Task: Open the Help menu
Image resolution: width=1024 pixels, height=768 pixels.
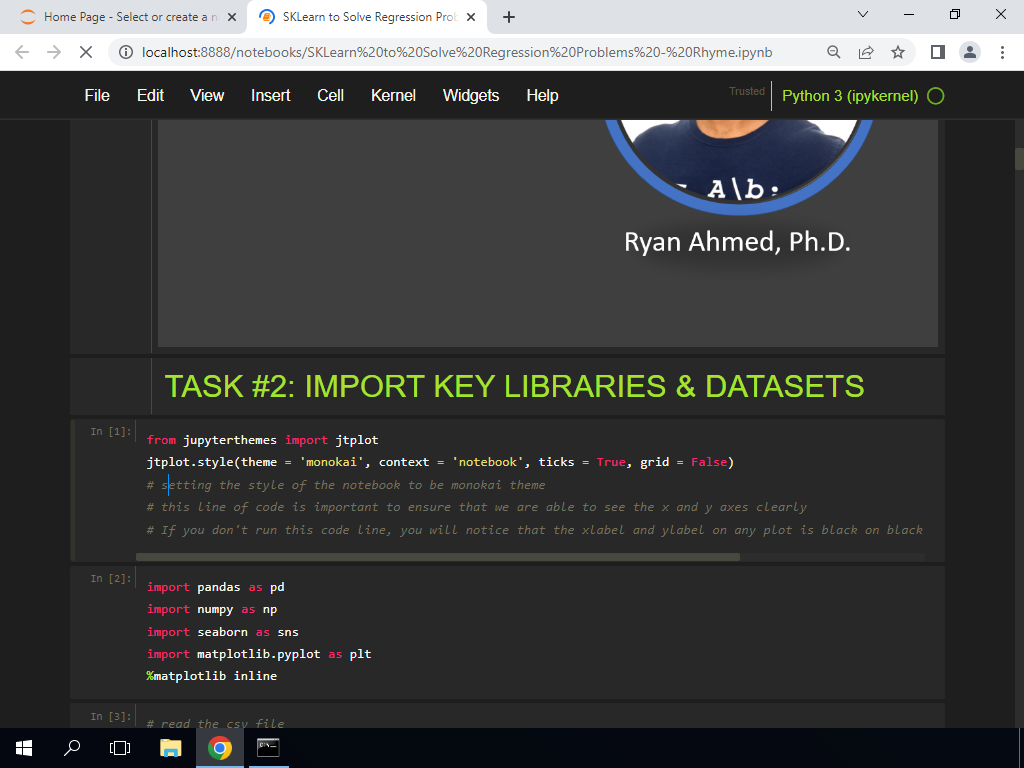Action: pos(542,95)
